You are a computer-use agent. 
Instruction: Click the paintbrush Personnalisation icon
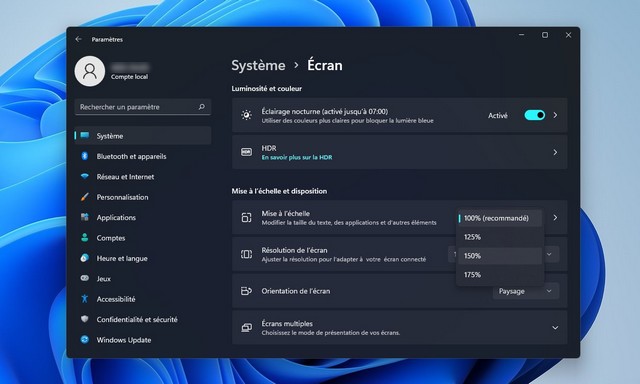pos(84,197)
